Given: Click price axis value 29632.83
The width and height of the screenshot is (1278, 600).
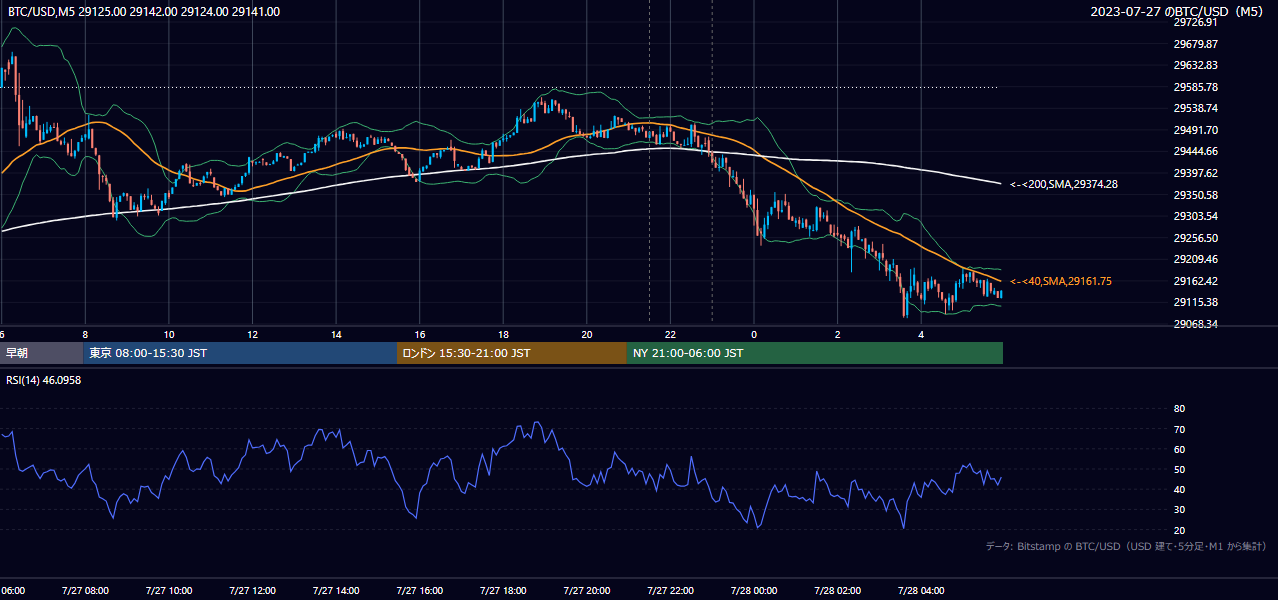Looking at the screenshot, I should point(1195,65).
